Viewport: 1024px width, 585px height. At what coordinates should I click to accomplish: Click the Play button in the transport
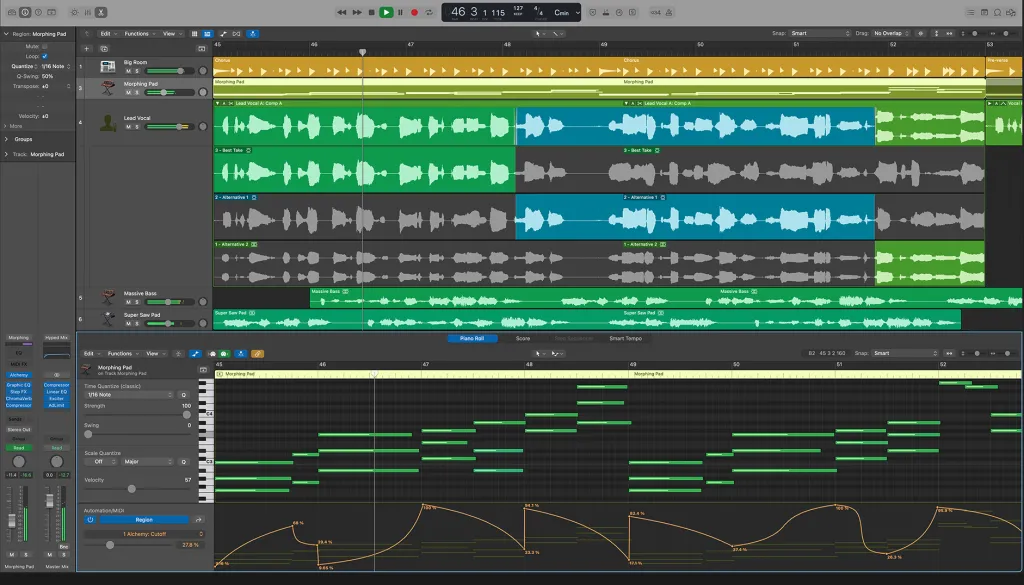click(x=386, y=12)
